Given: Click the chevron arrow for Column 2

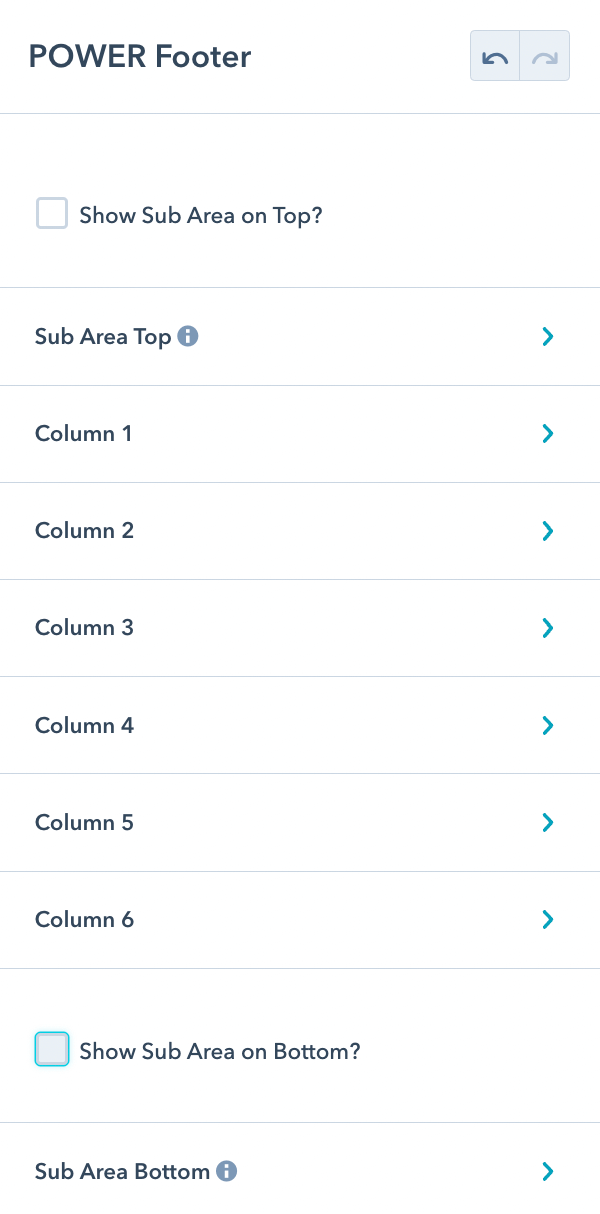Looking at the screenshot, I should point(547,531).
